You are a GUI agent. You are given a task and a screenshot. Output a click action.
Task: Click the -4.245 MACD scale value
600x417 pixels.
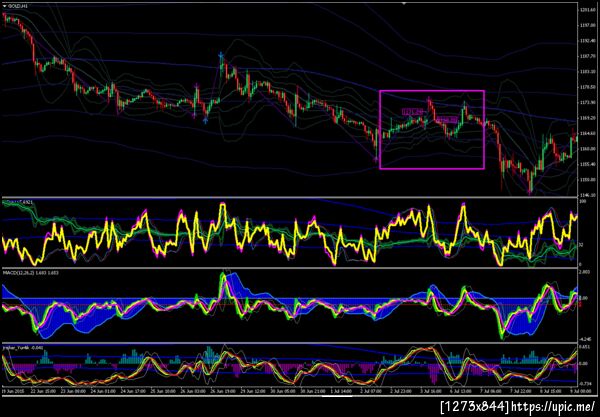pyautogui.click(x=585, y=339)
